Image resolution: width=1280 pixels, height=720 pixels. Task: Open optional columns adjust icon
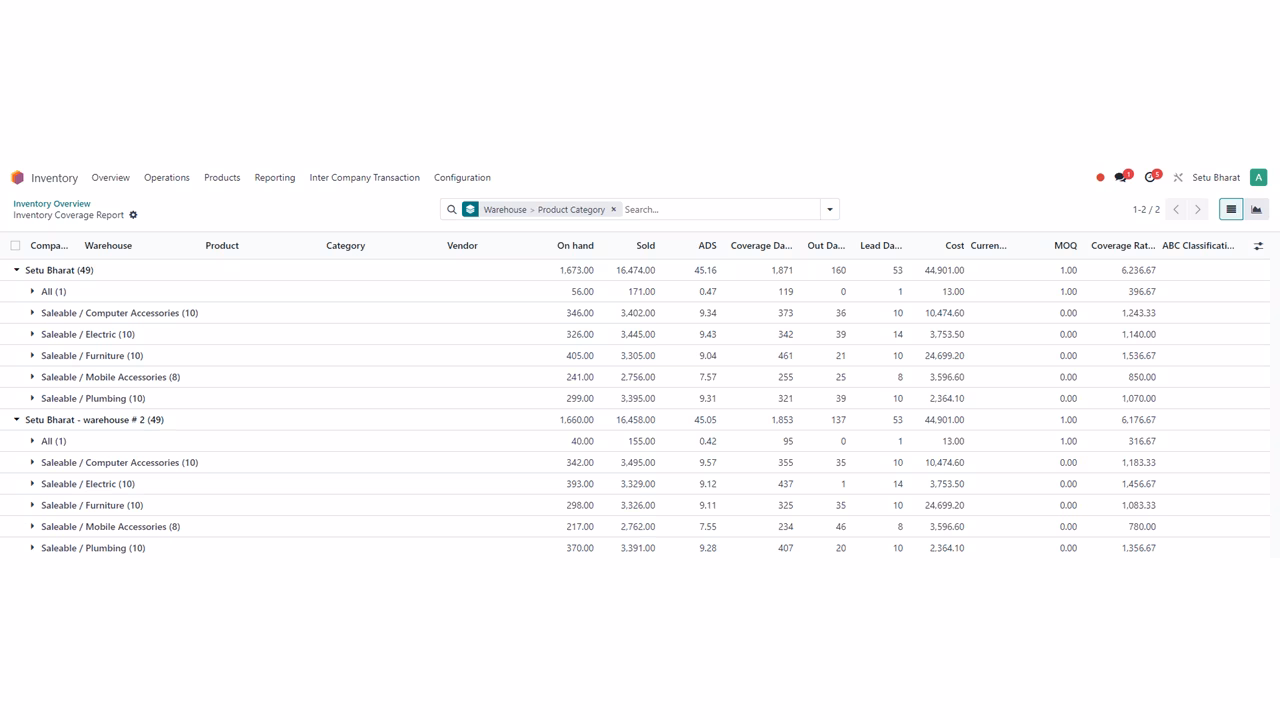(x=1258, y=246)
